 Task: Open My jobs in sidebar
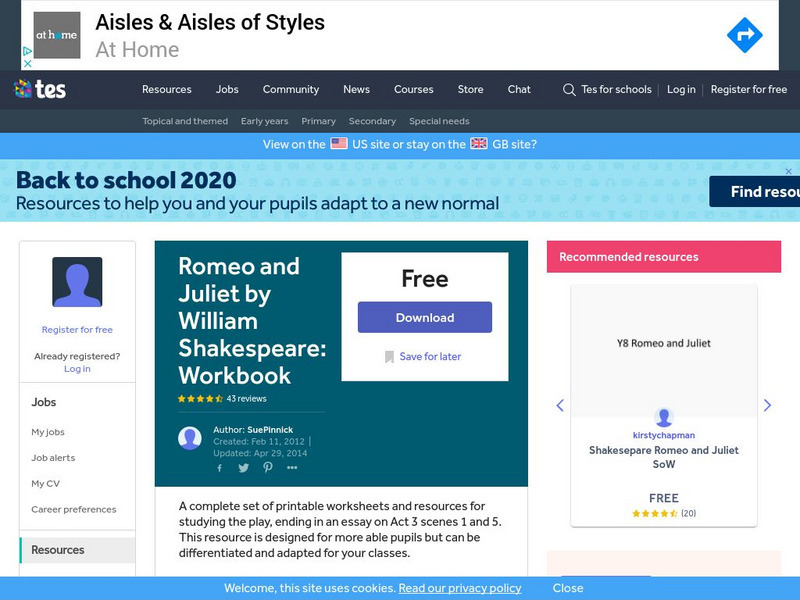tap(48, 432)
